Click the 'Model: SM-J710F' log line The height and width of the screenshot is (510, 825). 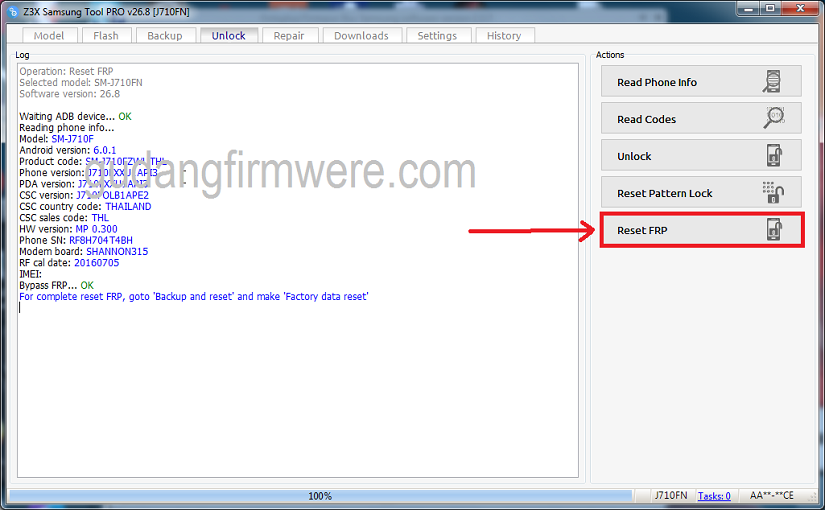point(56,139)
